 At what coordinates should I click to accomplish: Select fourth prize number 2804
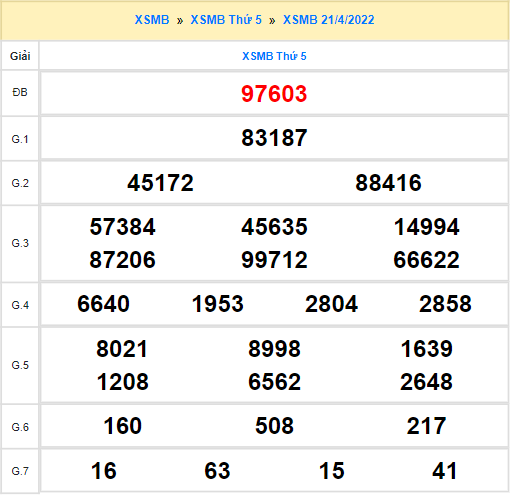(x=331, y=304)
